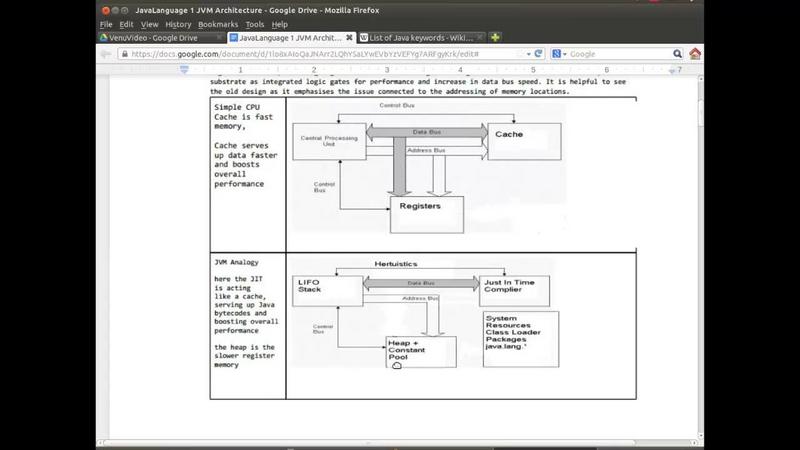Click the browser back arrow

click(106, 54)
